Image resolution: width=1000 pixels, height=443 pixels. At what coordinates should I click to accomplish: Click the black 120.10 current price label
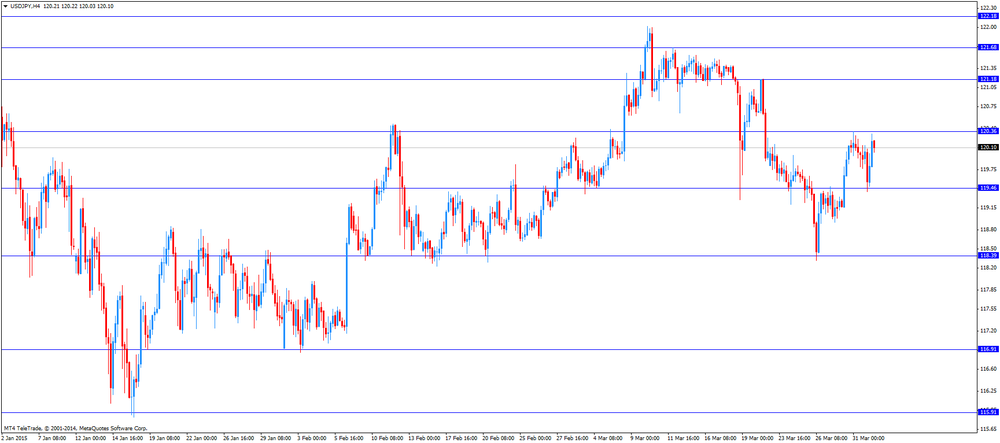(x=987, y=147)
